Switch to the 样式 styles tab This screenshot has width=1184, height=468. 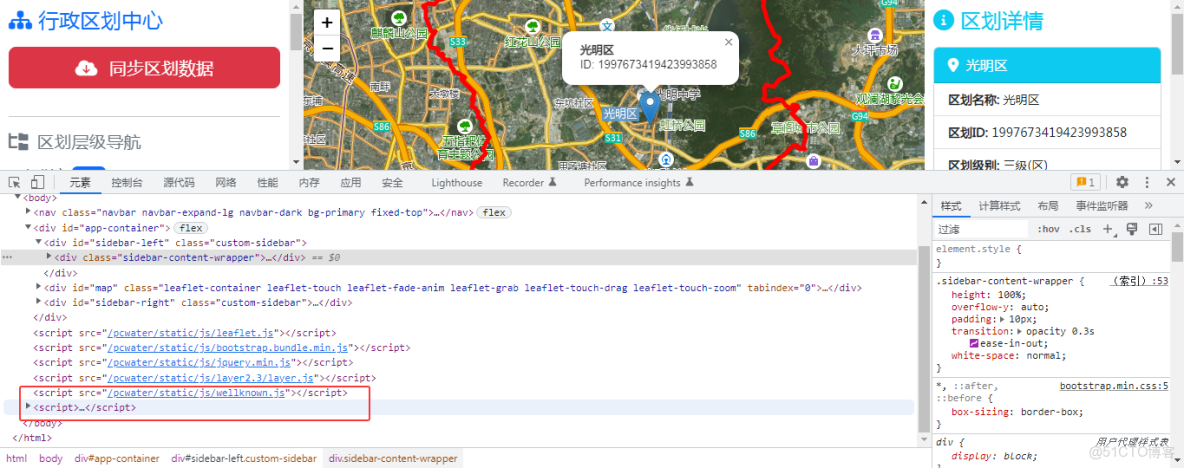951,206
